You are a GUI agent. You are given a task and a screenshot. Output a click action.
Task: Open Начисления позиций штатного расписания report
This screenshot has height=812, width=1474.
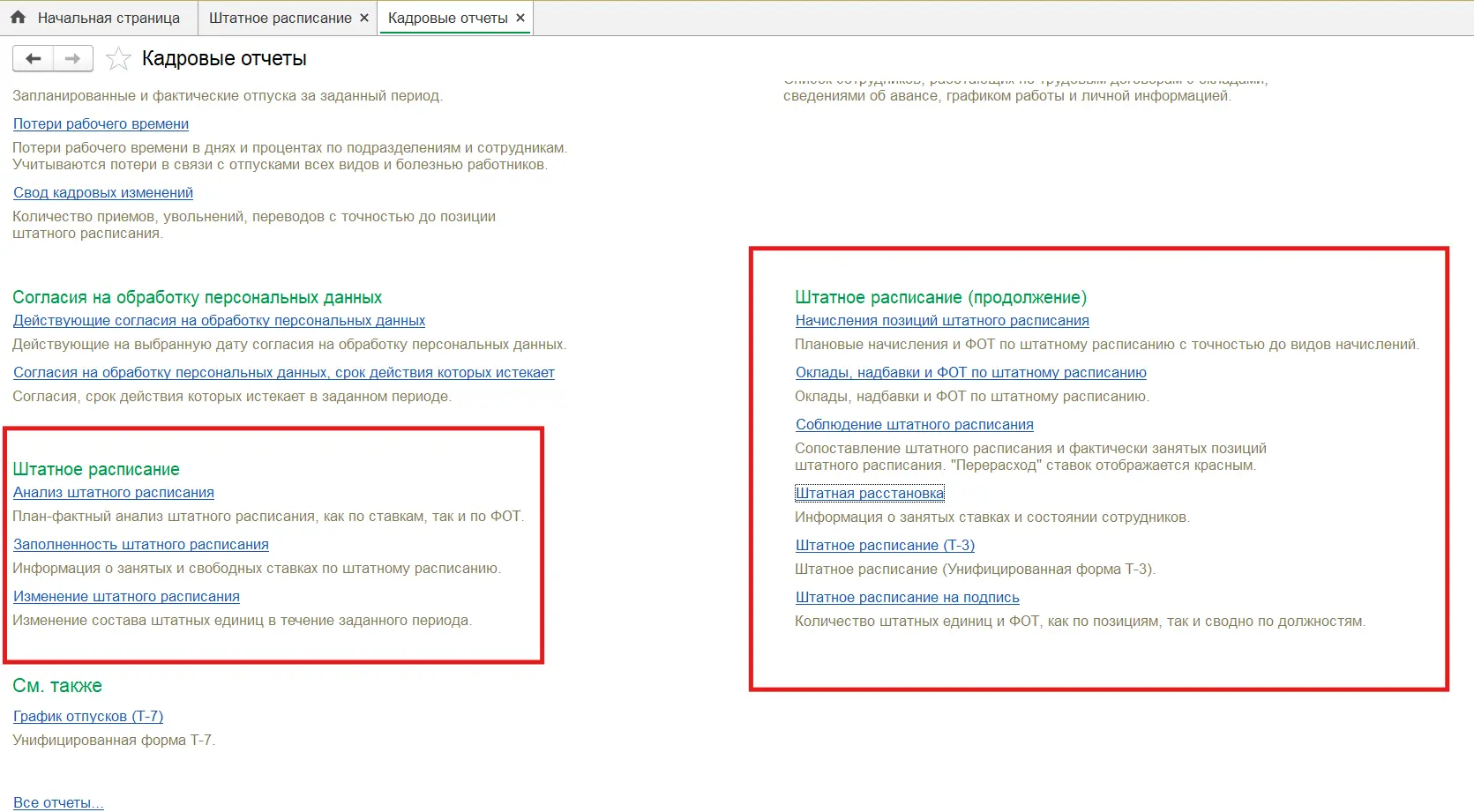coord(942,321)
